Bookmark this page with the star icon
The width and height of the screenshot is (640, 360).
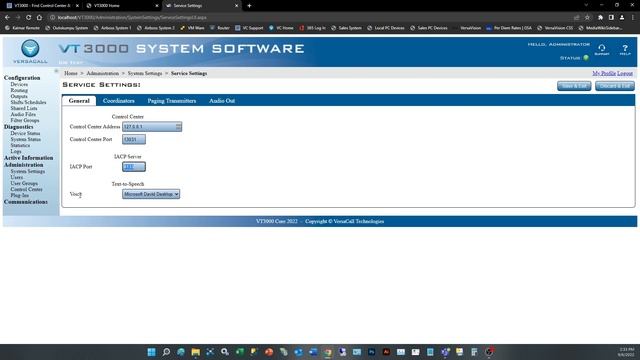click(x=587, y=18)
